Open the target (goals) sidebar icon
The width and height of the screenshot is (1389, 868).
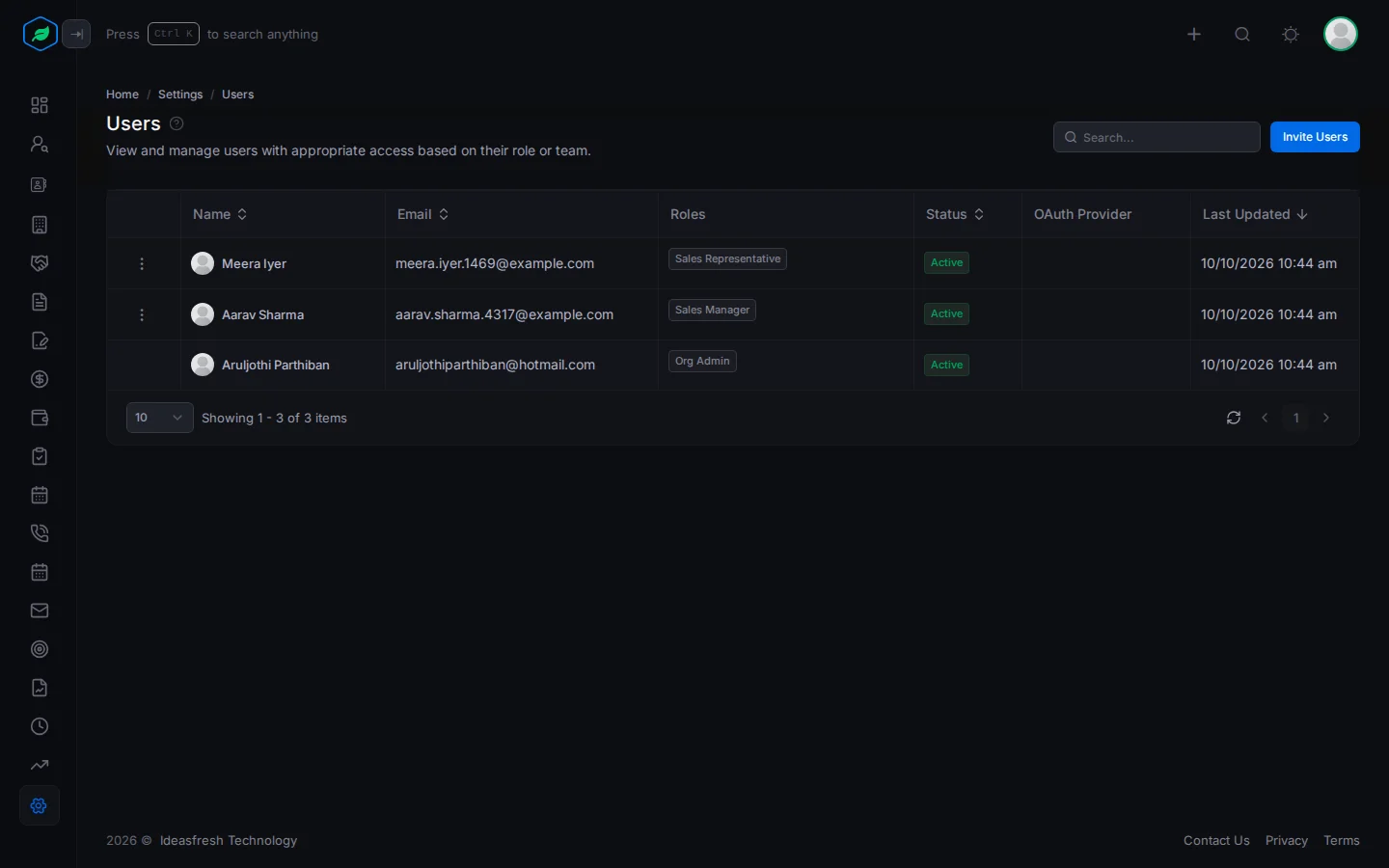pos(40,649)
